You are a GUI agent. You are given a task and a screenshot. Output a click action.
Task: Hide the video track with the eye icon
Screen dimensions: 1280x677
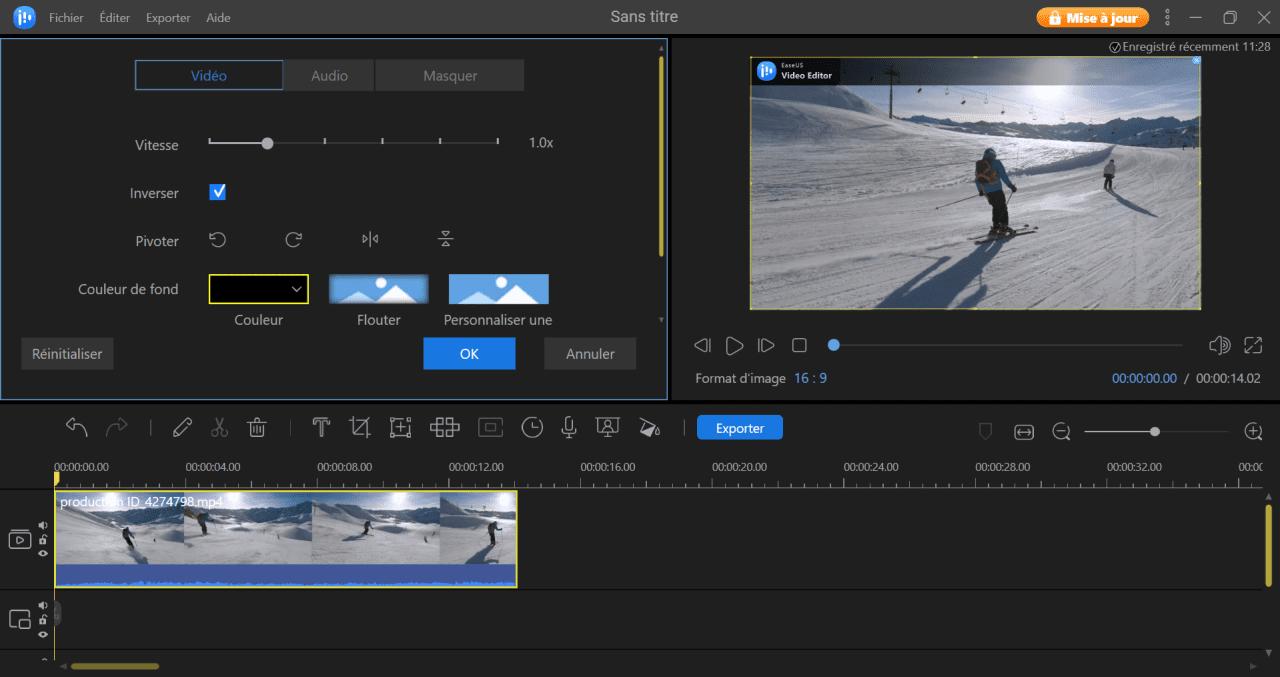[42, 555]
